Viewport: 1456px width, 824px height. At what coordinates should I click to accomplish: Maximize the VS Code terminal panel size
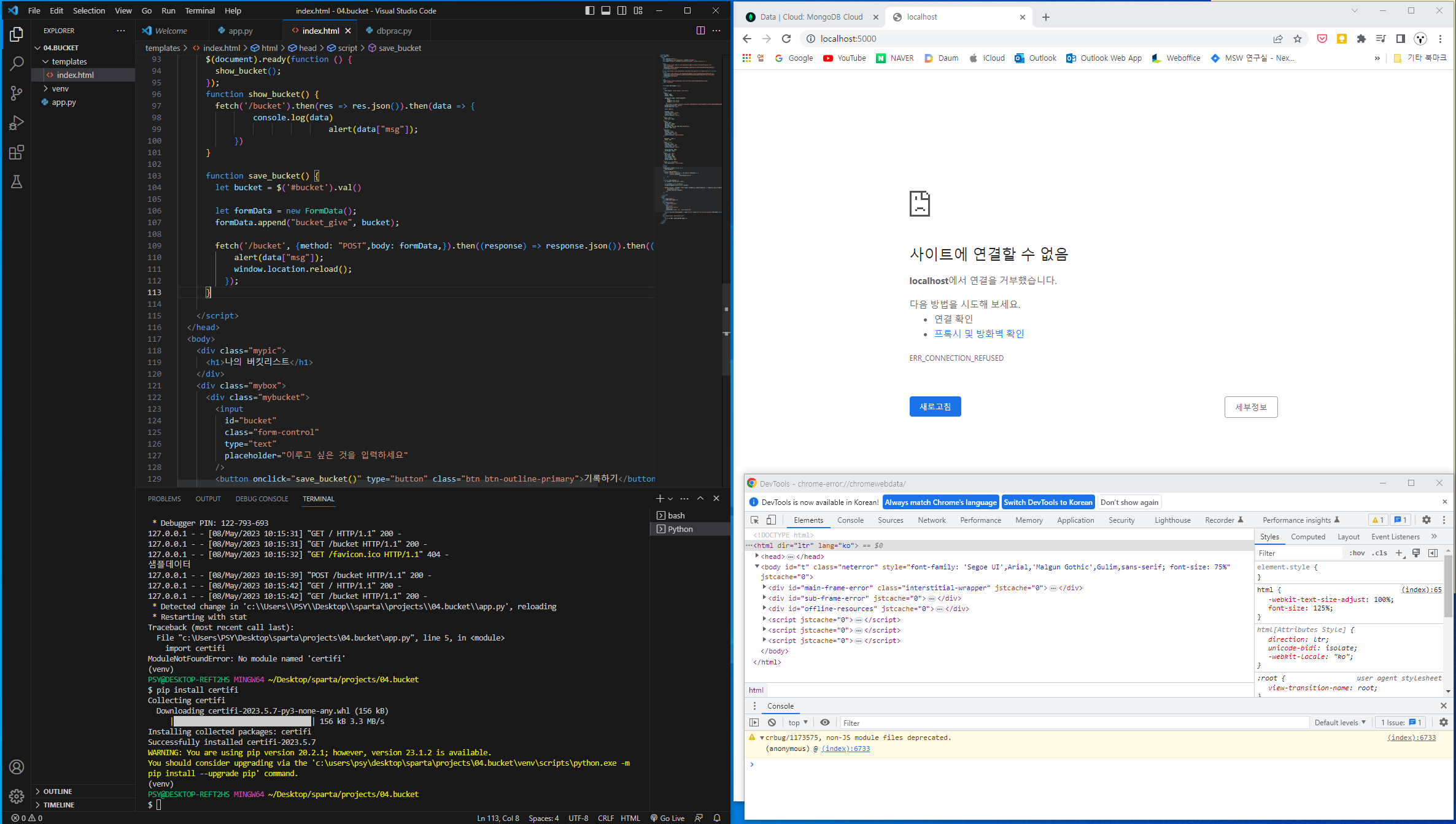[x=700, y=498]
